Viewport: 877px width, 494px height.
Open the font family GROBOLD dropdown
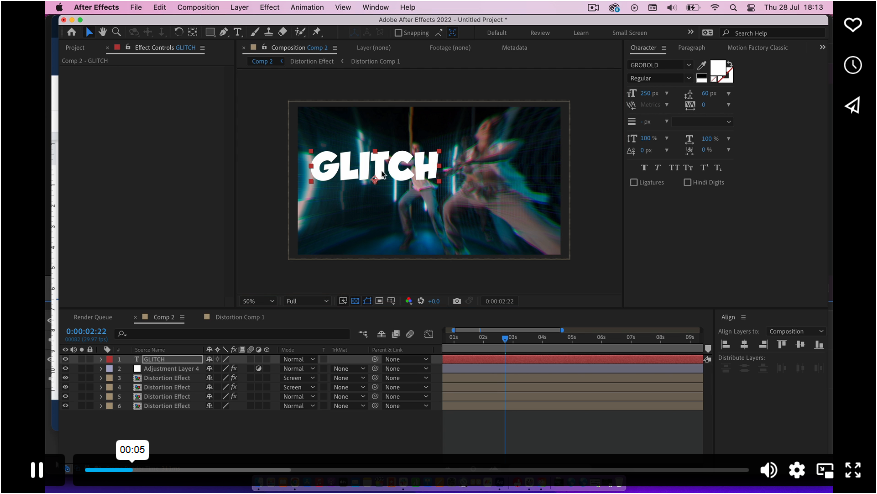click(x=660, y=65)
